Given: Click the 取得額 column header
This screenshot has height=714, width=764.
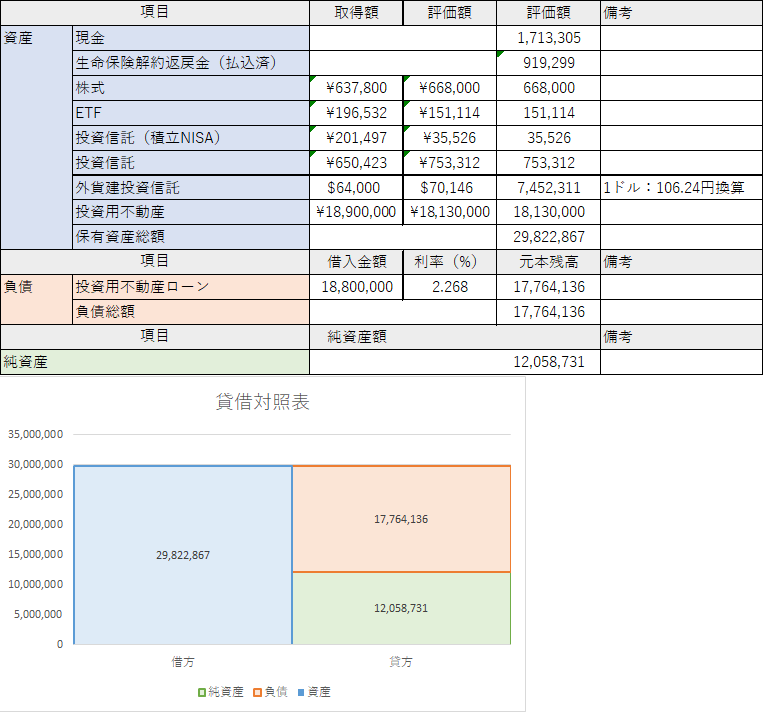Looking at the screenshot, I should [x=356, y=13].
